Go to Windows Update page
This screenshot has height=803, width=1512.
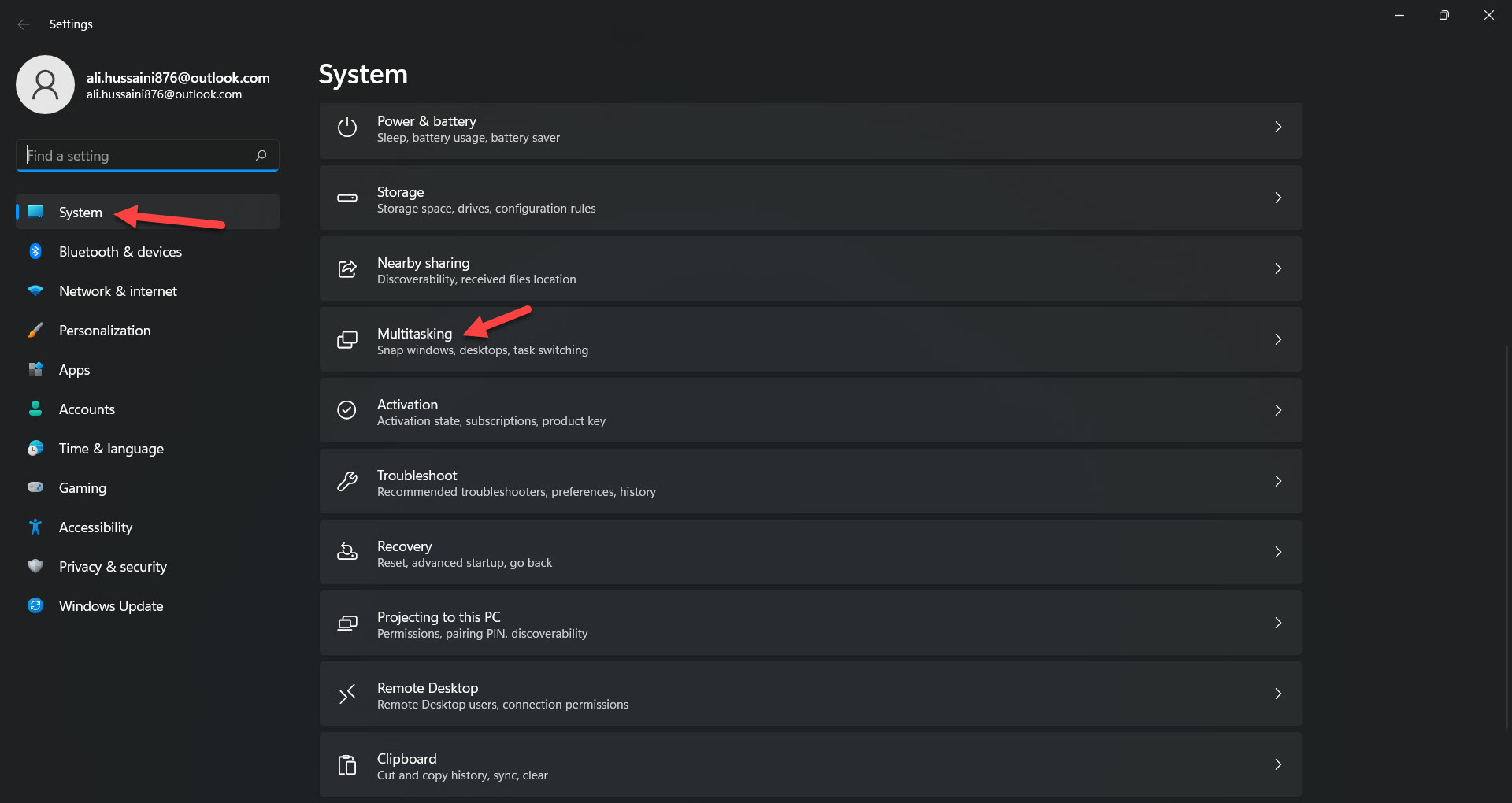111,606
